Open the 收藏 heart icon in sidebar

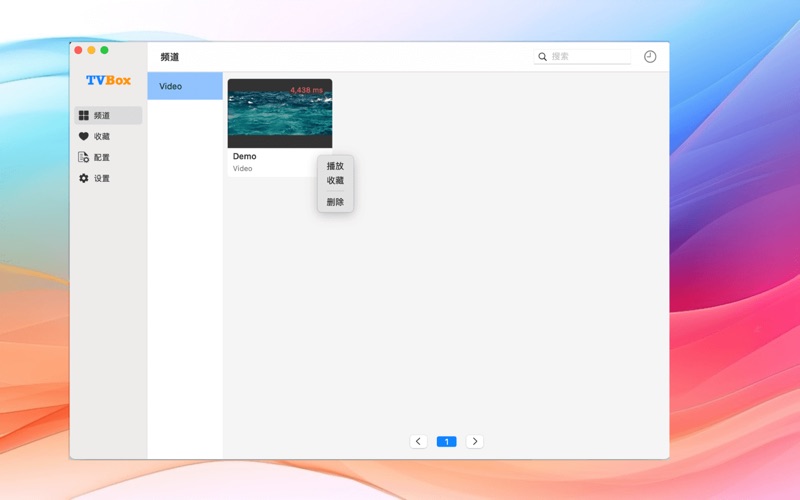coord(84,137)
